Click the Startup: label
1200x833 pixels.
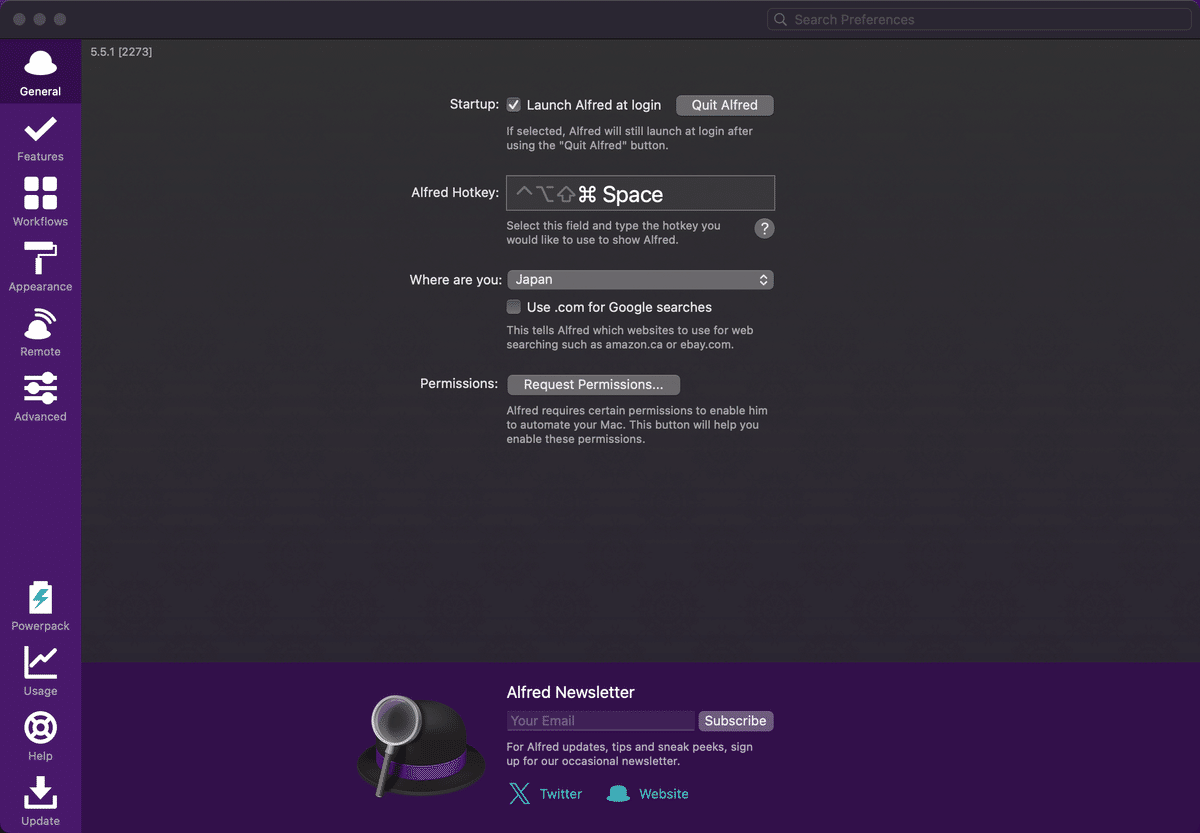coord(474,105)
